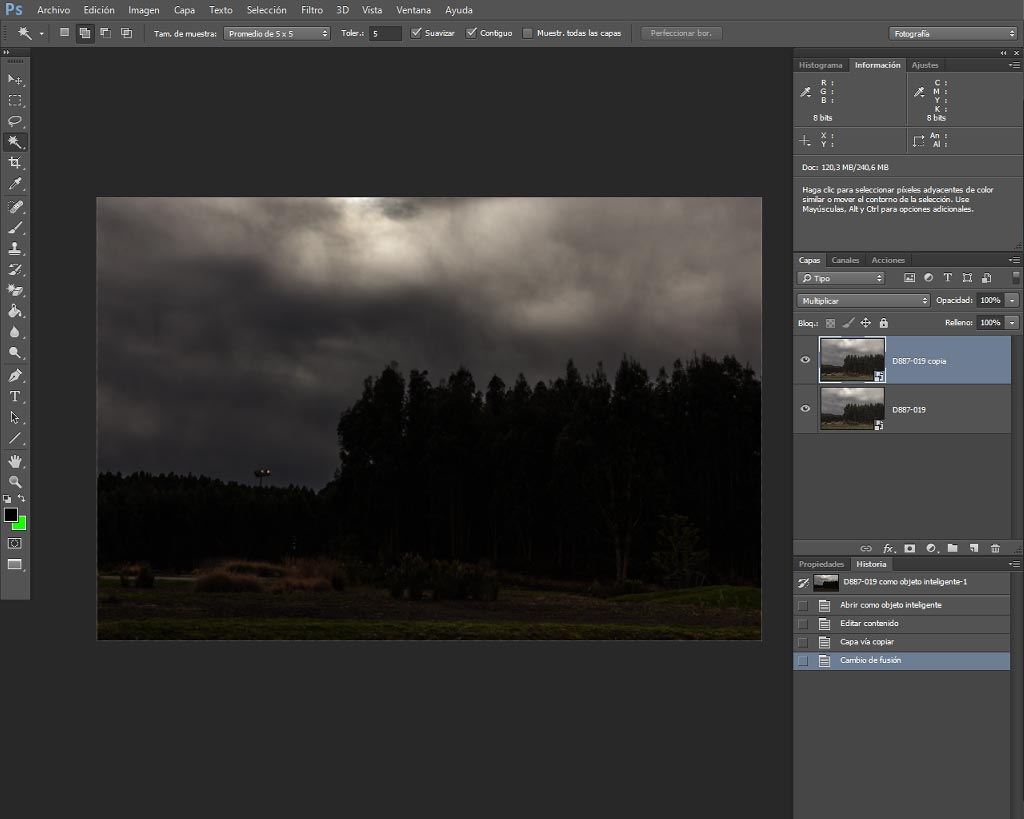The height and width of the screenshot is (819, 1024).
Task: Open the Filtro menu
Action: click(x=312, y=10)
